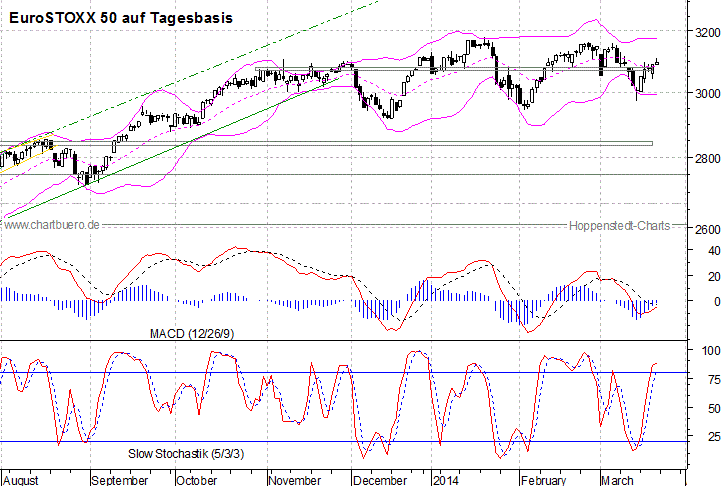
Task: Click the Hoppenstedt-Charts label
Action: (619, 225)
